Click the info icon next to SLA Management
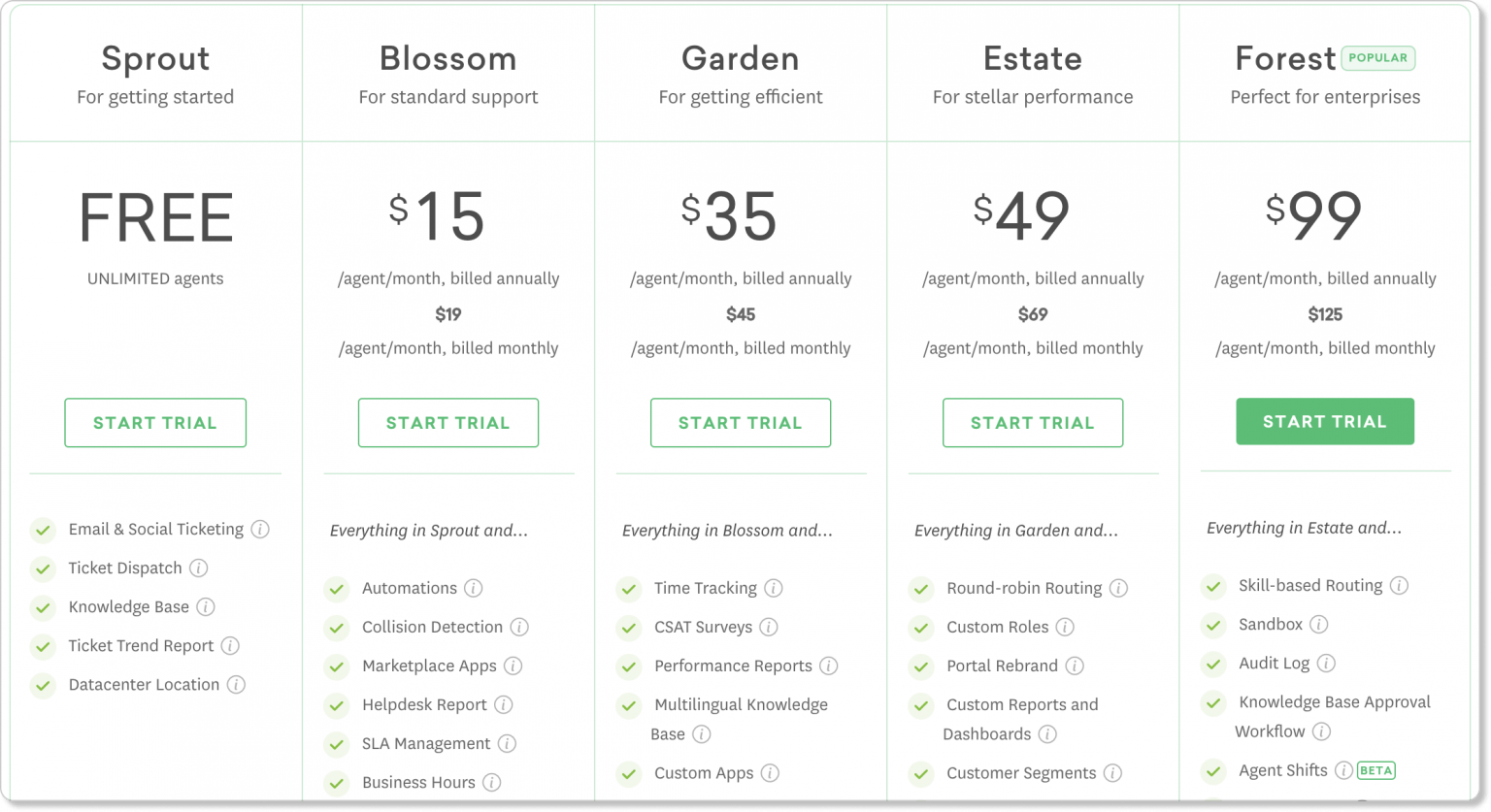This screenshot has width=1491, height=812. 508,743
